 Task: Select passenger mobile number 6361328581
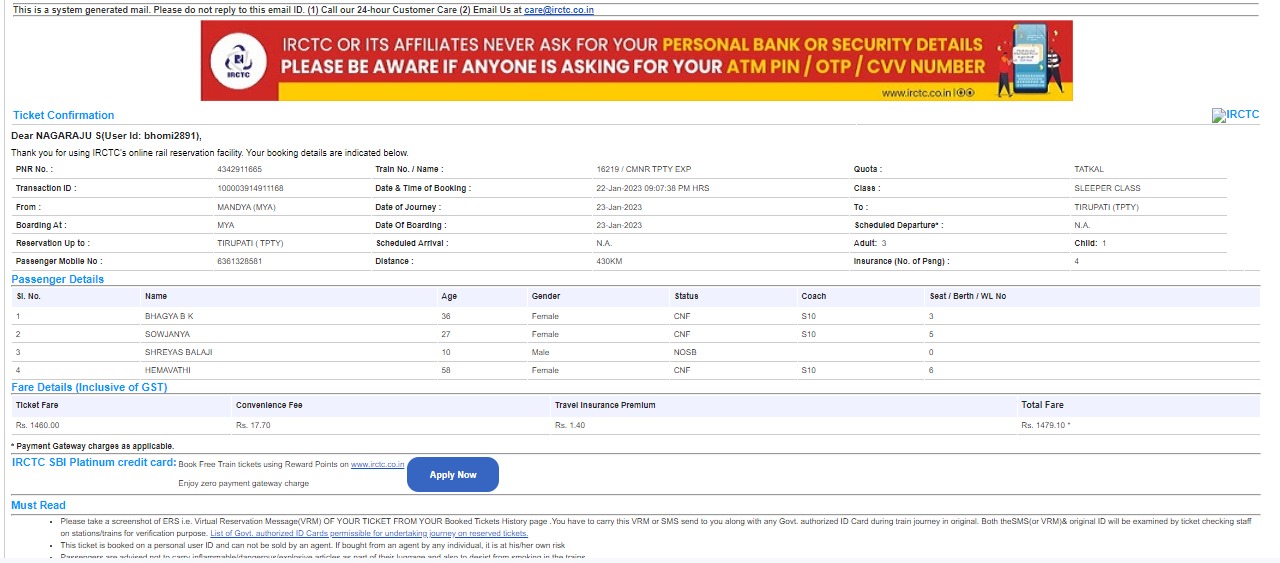(x=239, y=261)
